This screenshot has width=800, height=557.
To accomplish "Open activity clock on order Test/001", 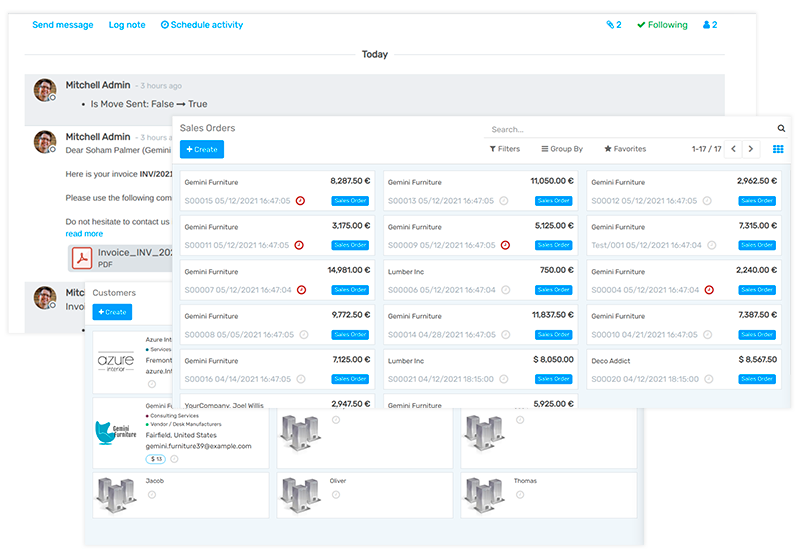I will coord(712,245).
